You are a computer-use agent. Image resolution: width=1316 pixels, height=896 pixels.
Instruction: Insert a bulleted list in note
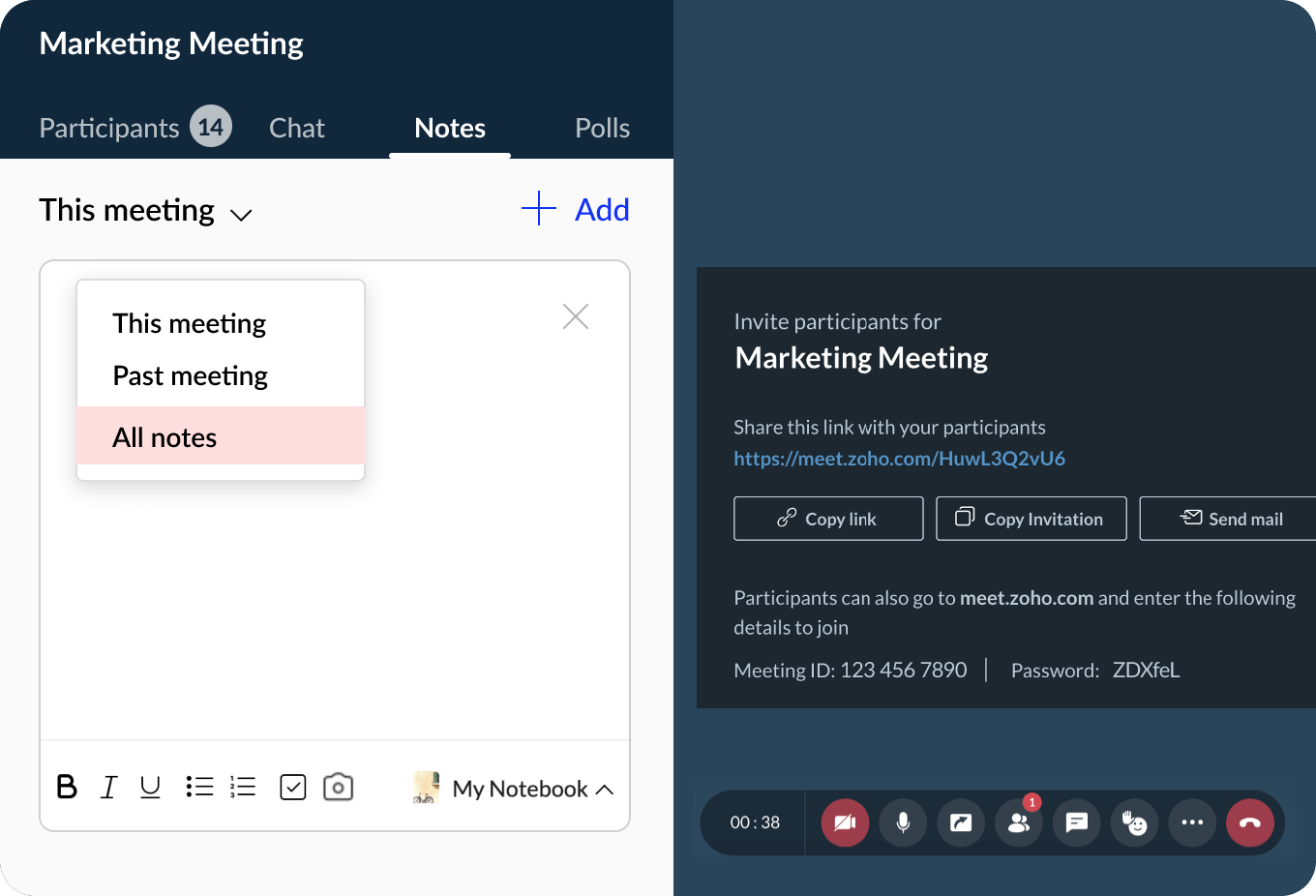[x=199, y=787]
